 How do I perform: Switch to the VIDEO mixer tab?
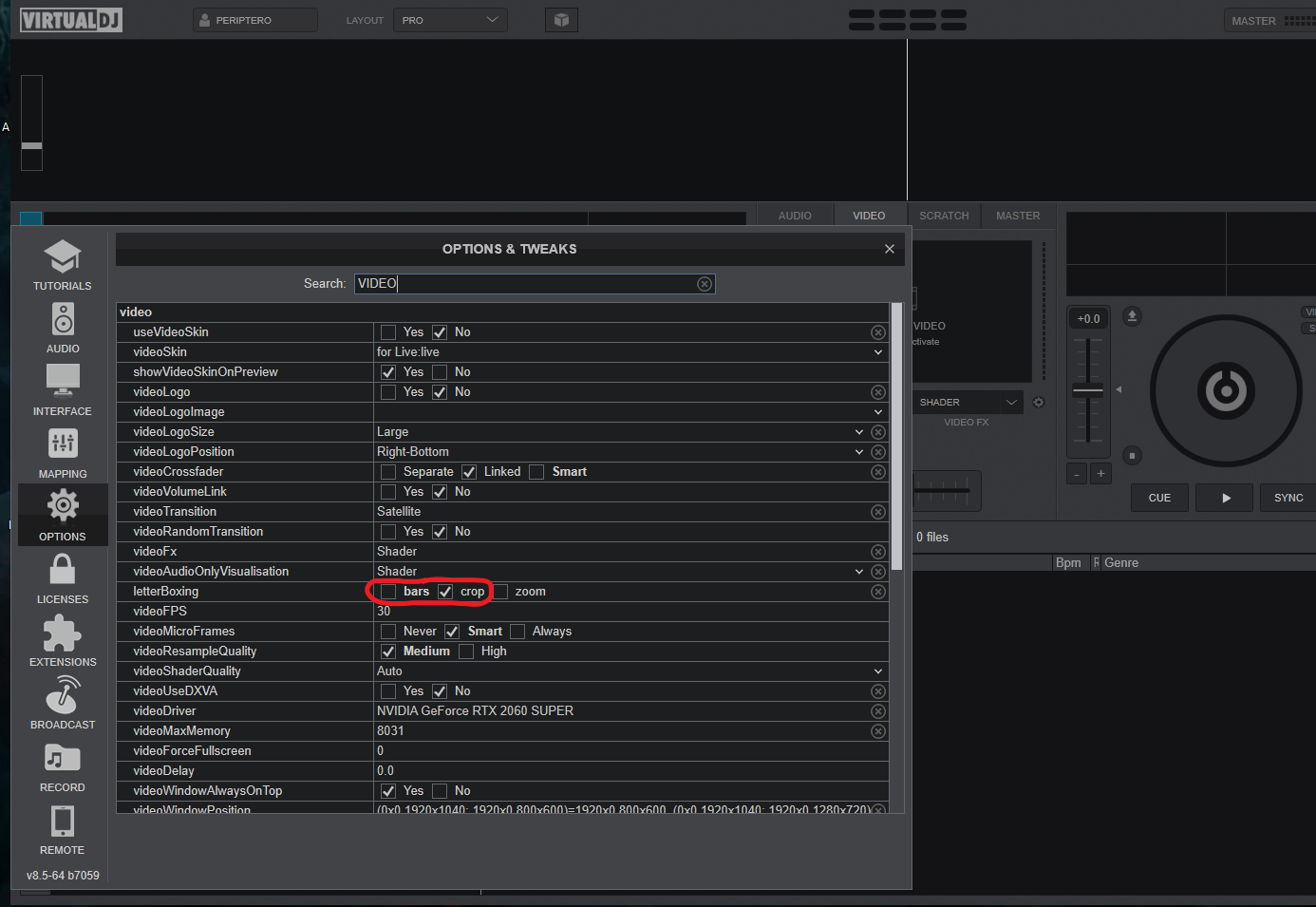869,216
